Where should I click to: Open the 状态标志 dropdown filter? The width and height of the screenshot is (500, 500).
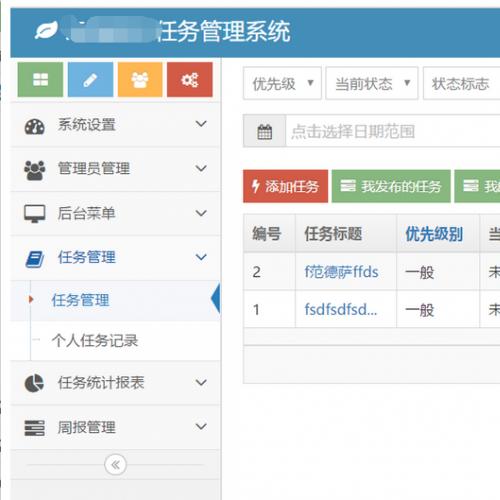(x=461, y=83)
